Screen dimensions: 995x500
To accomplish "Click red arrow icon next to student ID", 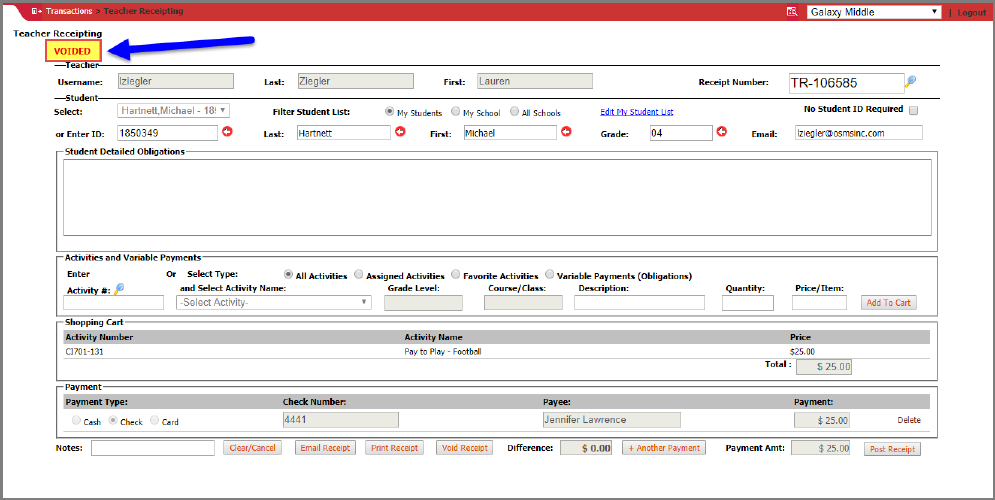I will pos(227,131).
